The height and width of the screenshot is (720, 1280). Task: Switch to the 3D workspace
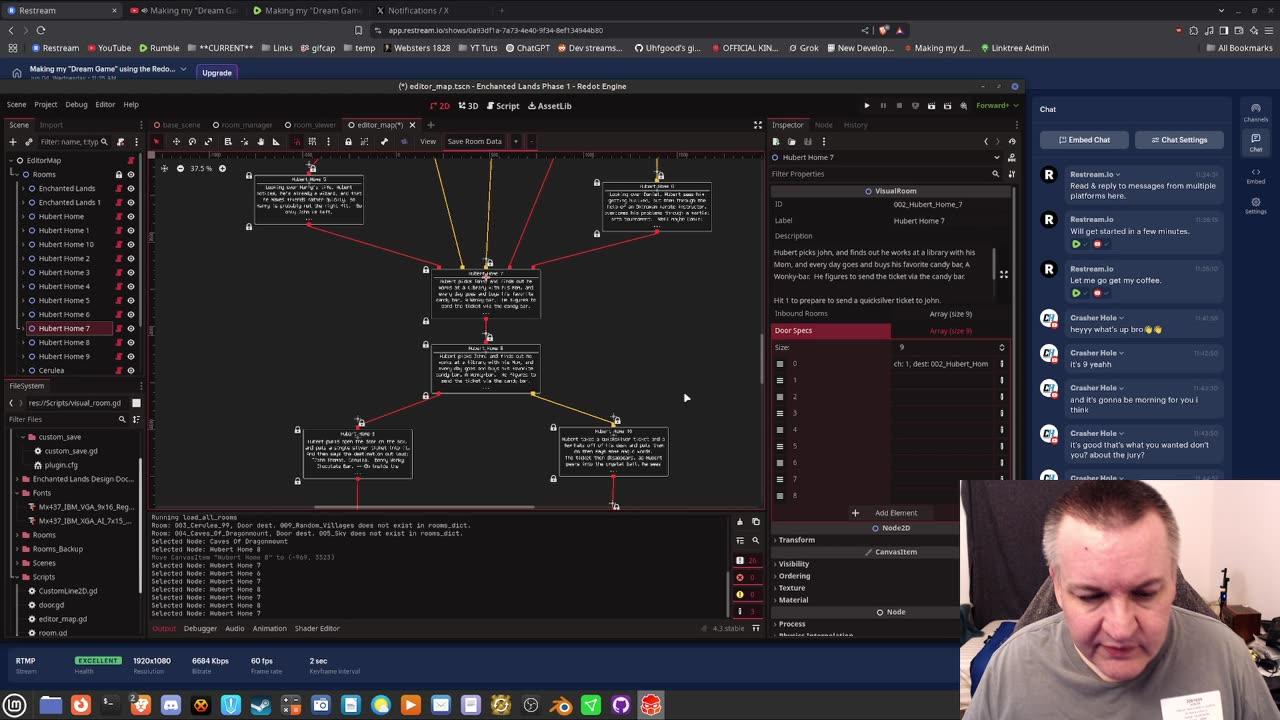click(469, 105)
